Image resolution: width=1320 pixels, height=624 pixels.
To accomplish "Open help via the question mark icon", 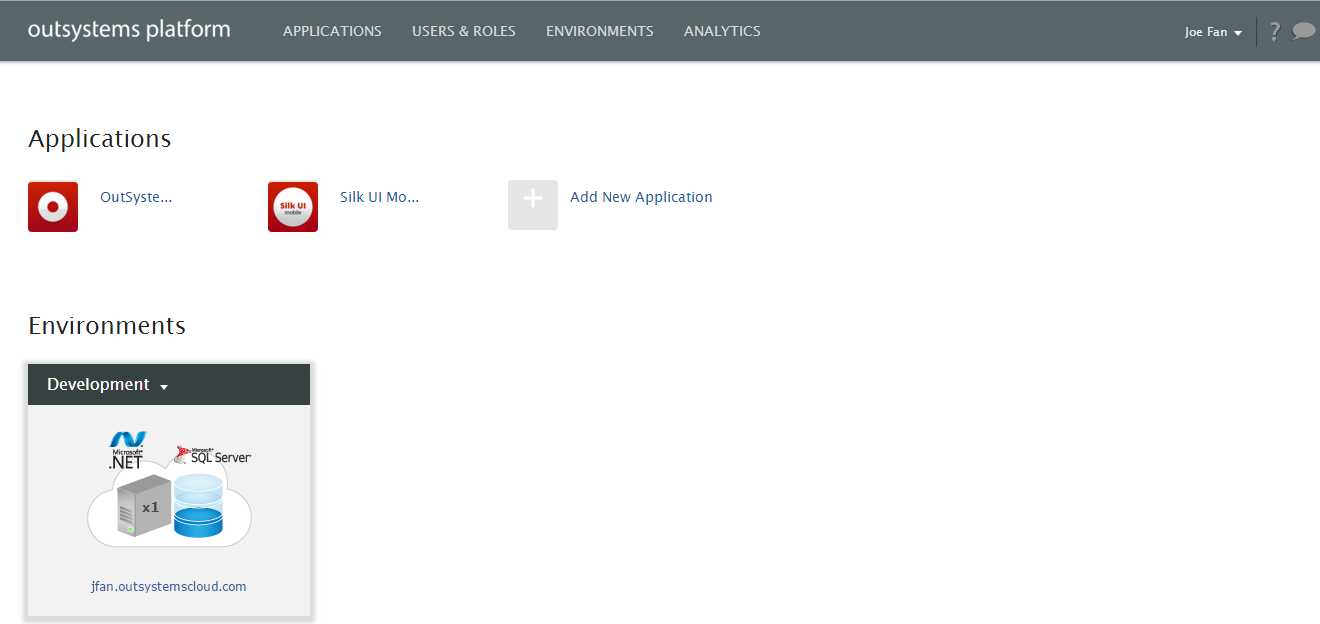I will coord(1273,31).
